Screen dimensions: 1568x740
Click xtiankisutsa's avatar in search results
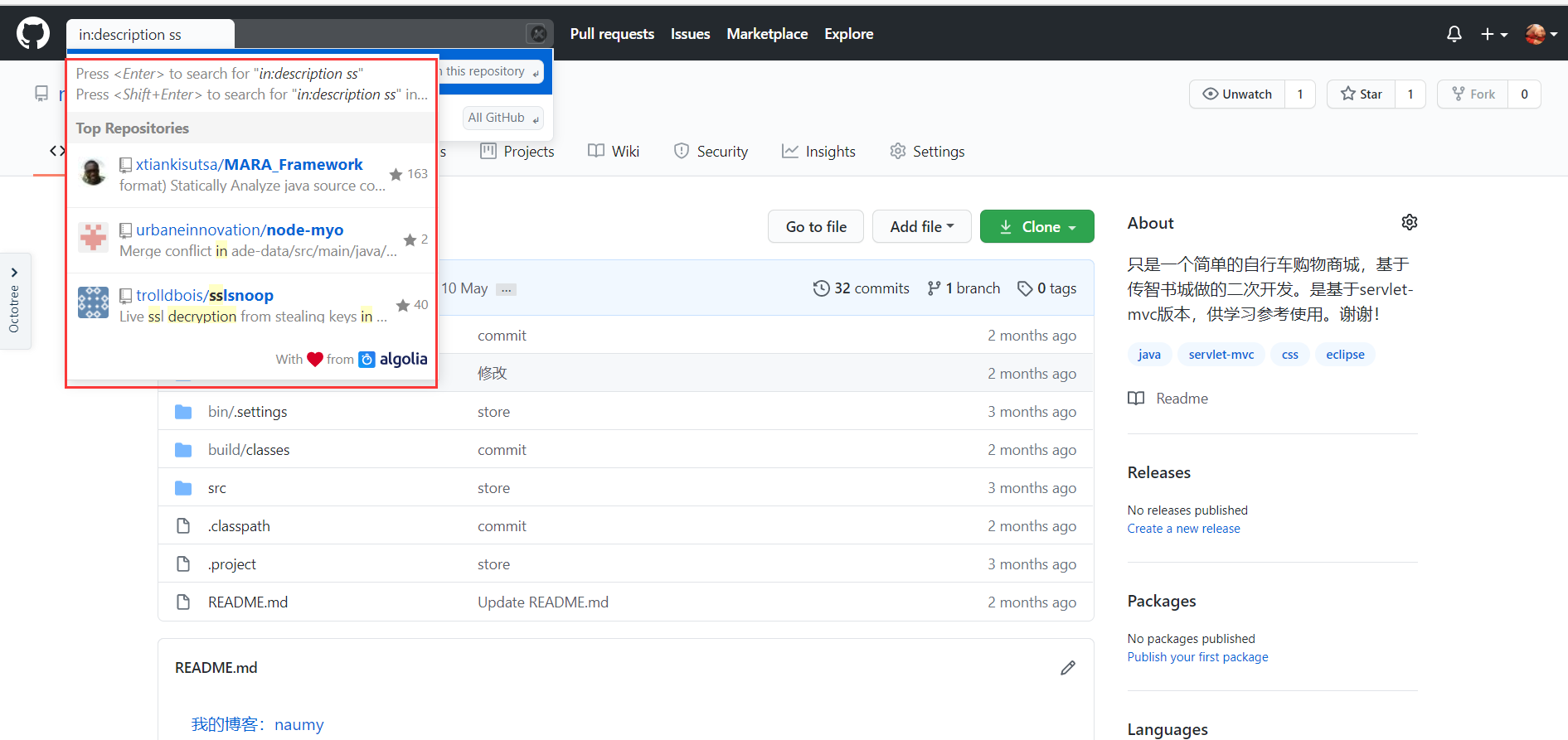pyautogui.click(x=93, y=172)
